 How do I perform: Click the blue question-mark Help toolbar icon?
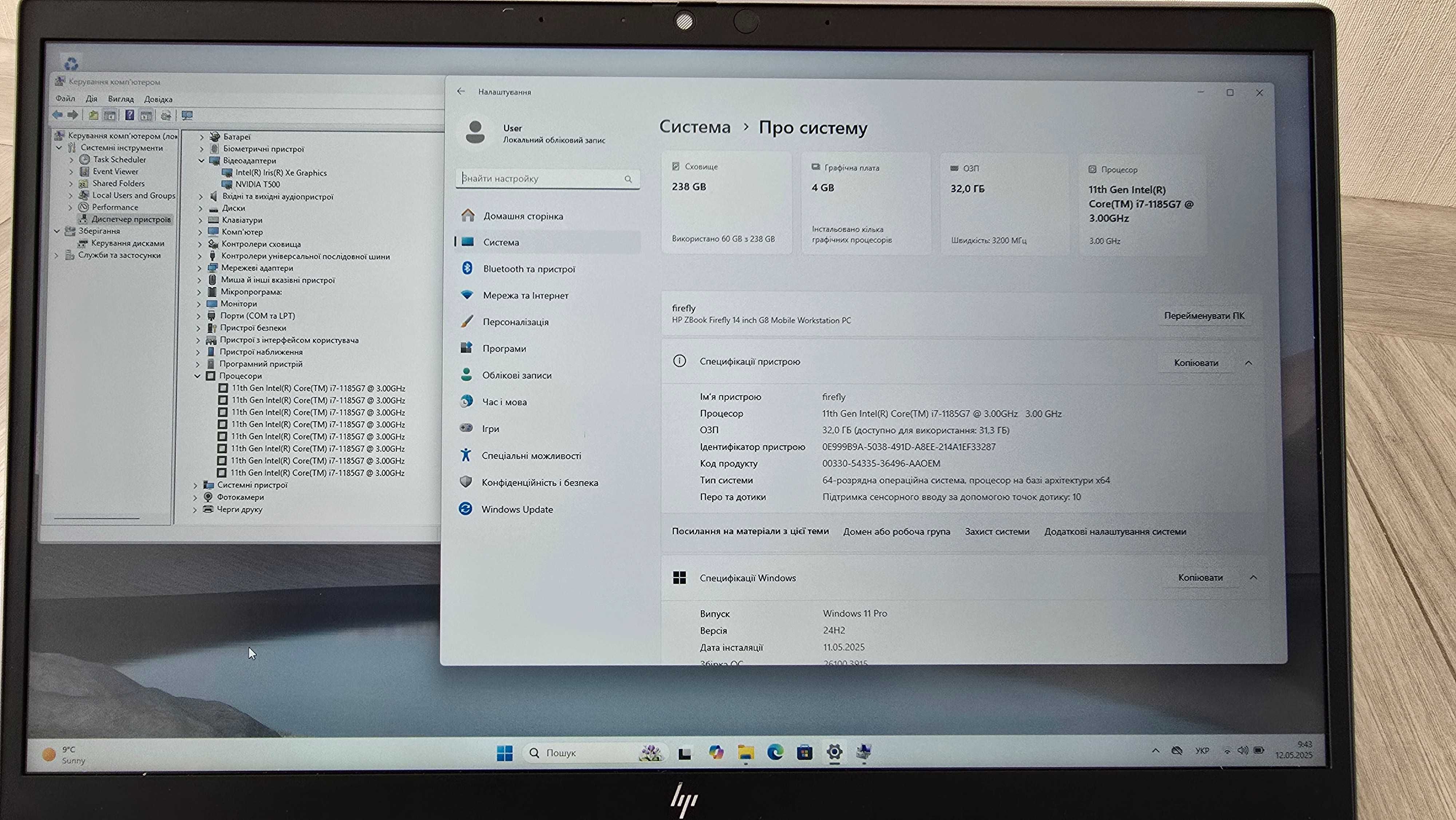tap(130, 115)
